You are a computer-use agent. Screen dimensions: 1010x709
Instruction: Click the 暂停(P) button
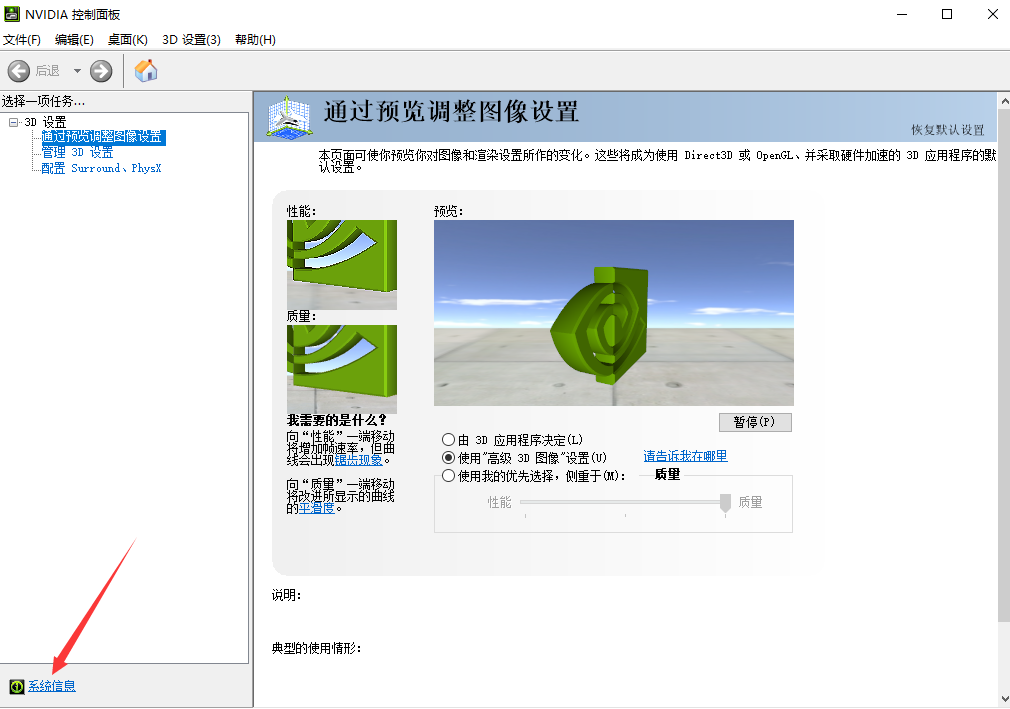click(x=755, y=422)
